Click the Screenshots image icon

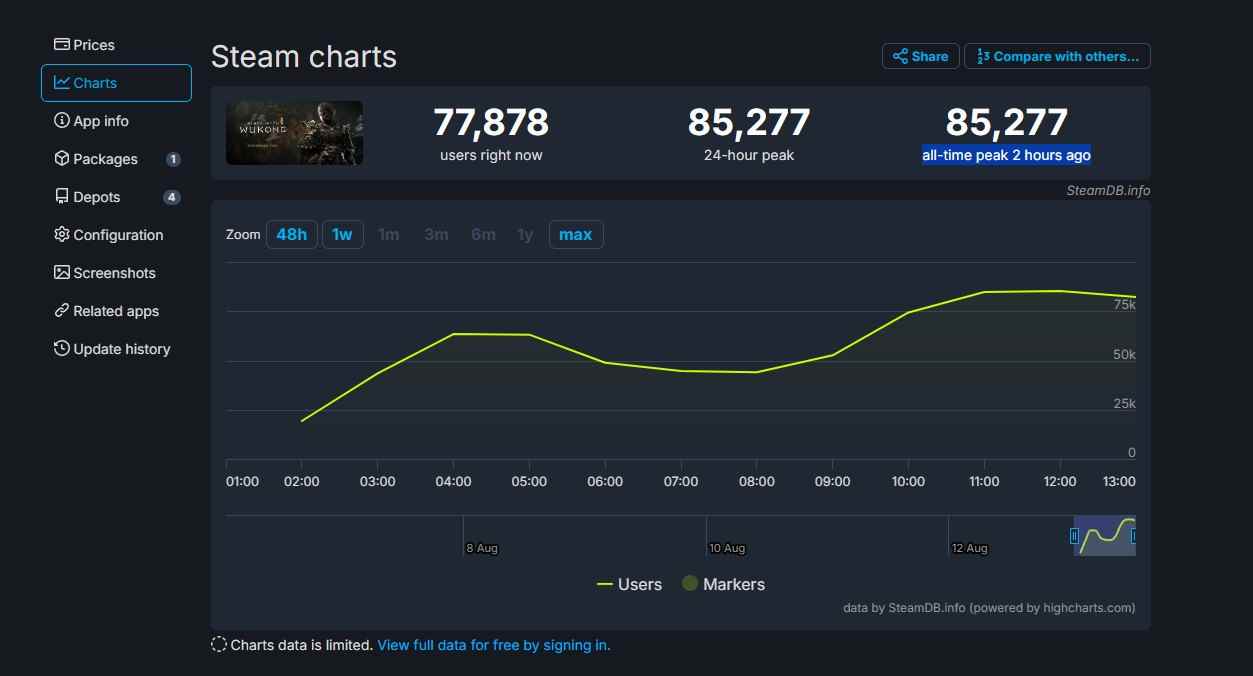[x=62, y=273]
